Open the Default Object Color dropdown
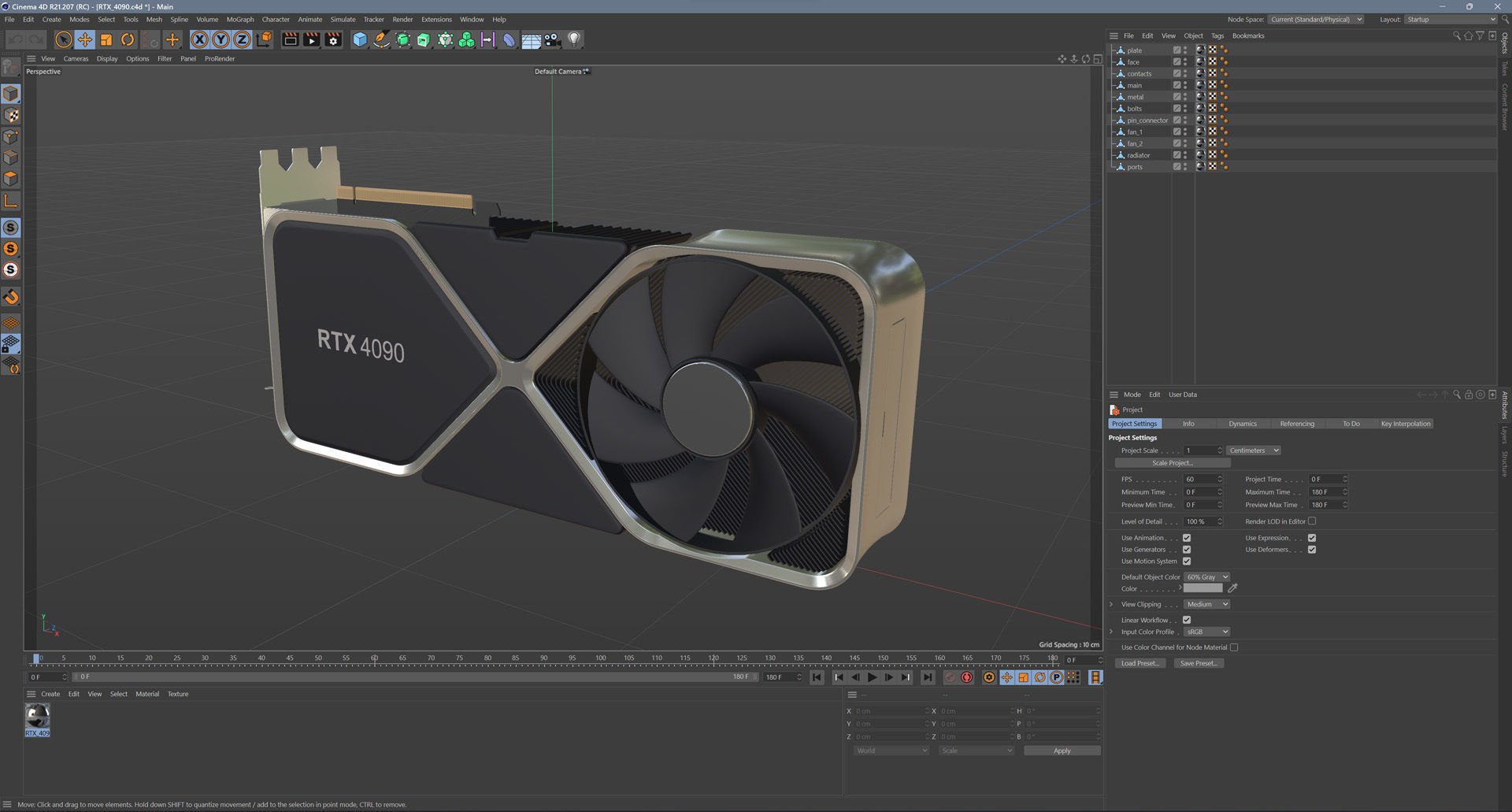Viewport: 1512px width, 812px height. click(1207, 577)
